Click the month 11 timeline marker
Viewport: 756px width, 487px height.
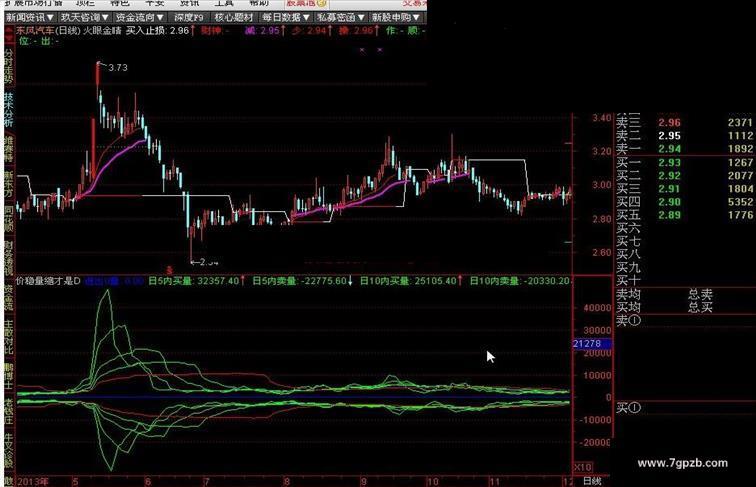click(495, 481)
